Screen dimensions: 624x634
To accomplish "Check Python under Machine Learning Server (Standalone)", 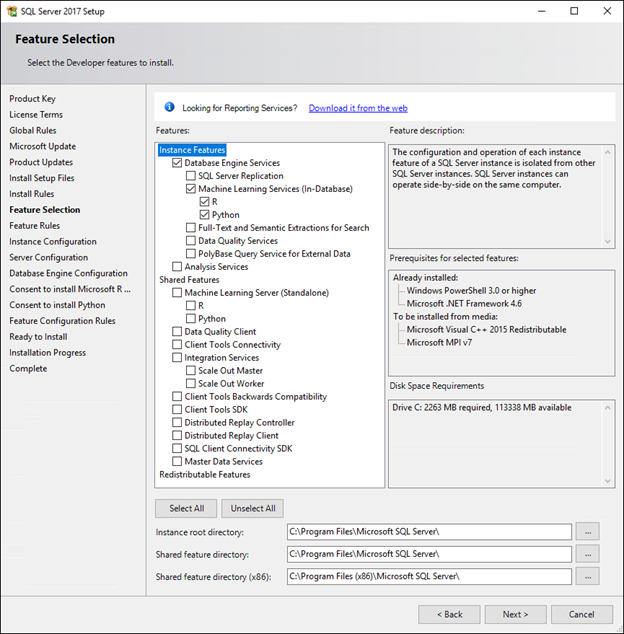I will click(190, 319).
